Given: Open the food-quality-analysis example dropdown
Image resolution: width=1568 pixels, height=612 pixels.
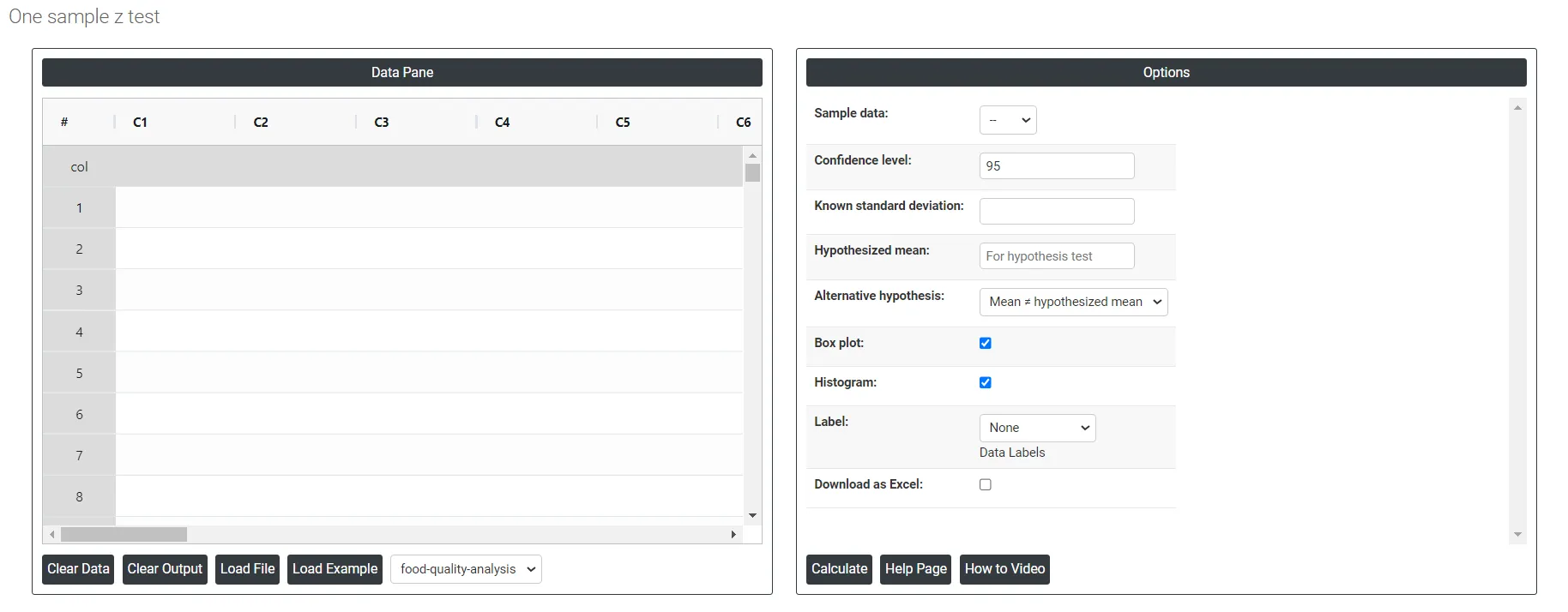Looking at the screenshot, I should point(466,569).
